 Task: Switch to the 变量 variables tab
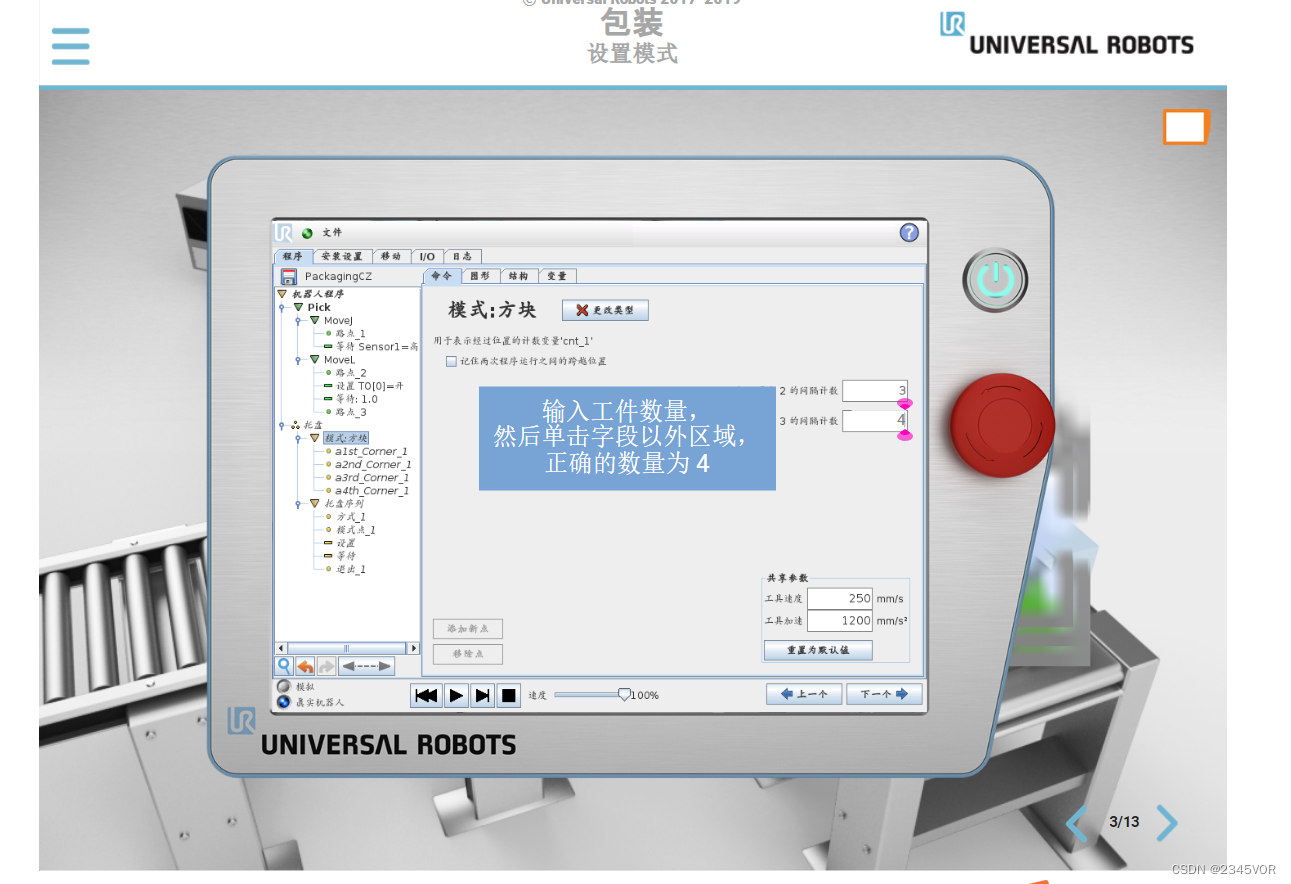coord(557,276)
